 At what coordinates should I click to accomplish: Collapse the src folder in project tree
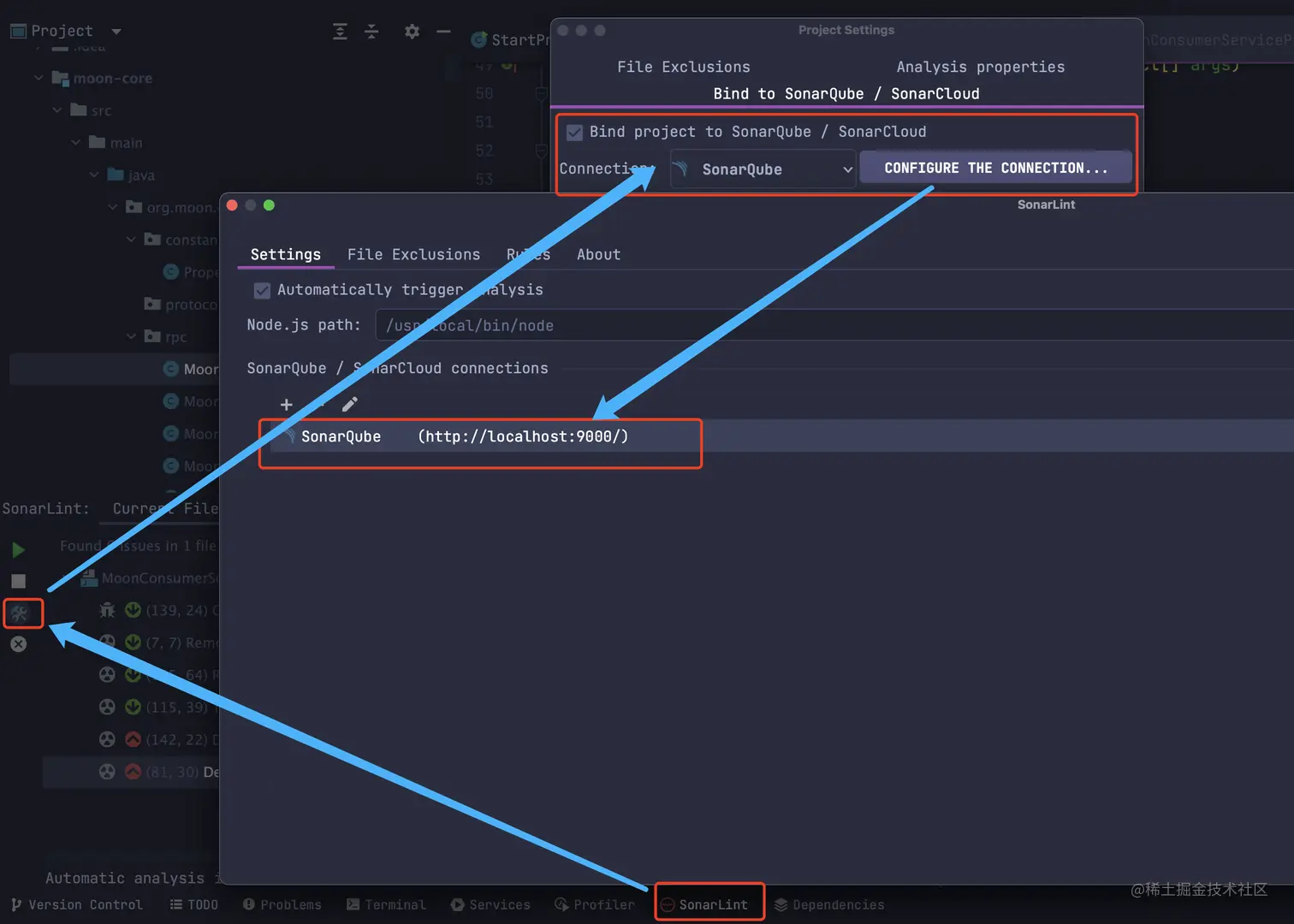(x=57, y=110)
